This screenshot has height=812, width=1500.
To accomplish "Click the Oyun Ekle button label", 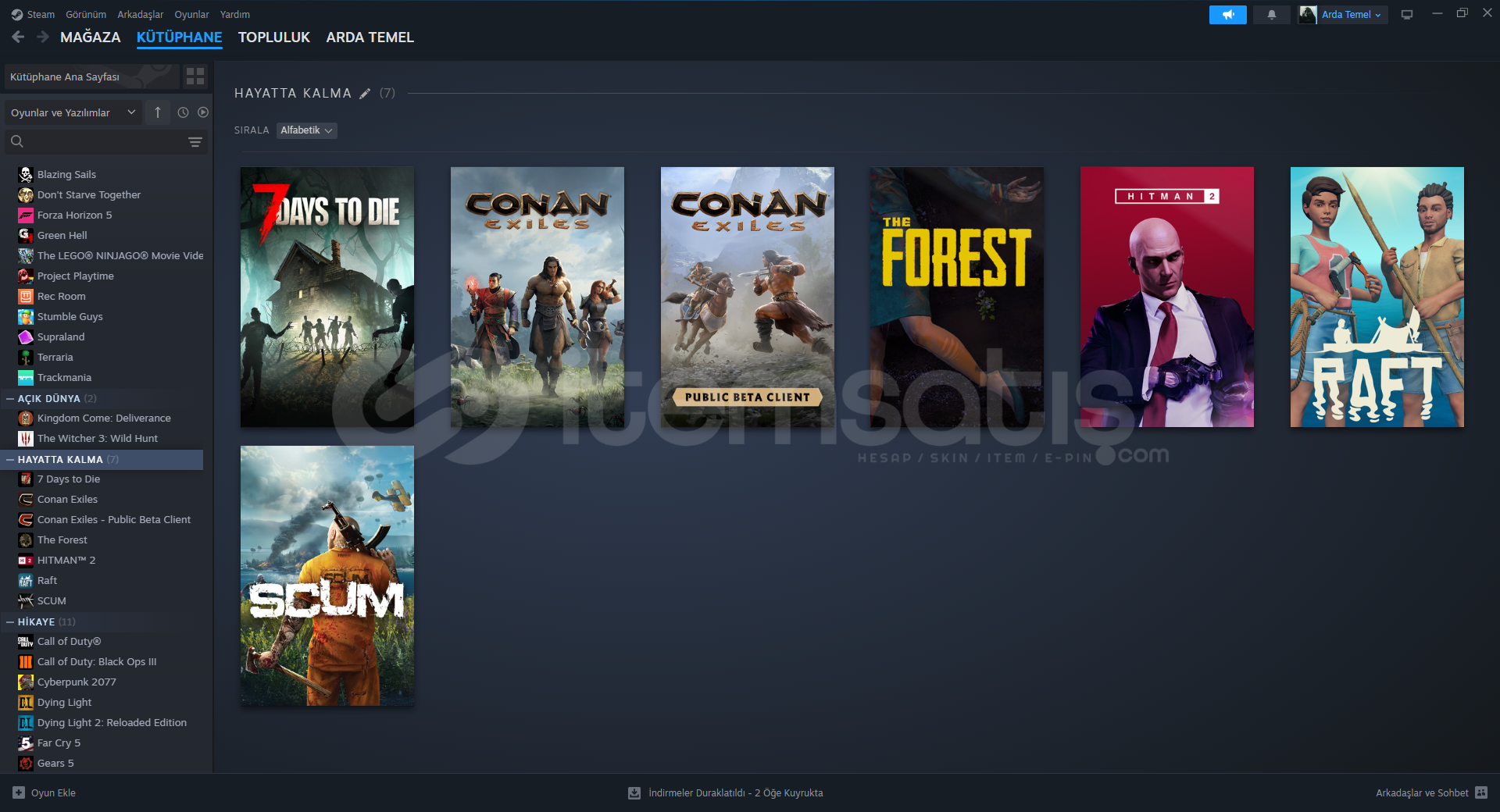I will 53,792.
